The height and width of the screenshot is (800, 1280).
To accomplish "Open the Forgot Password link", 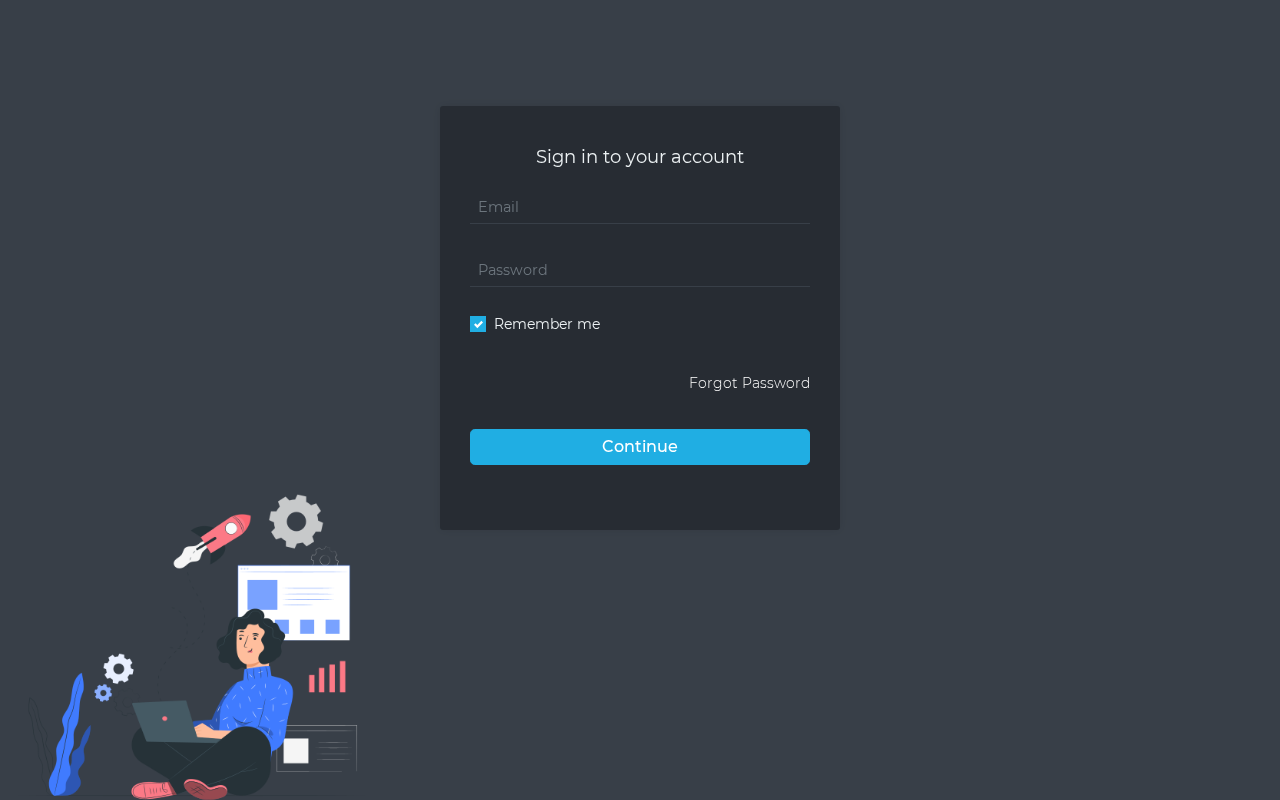I will pyautogui.click(x=749, y=383).
